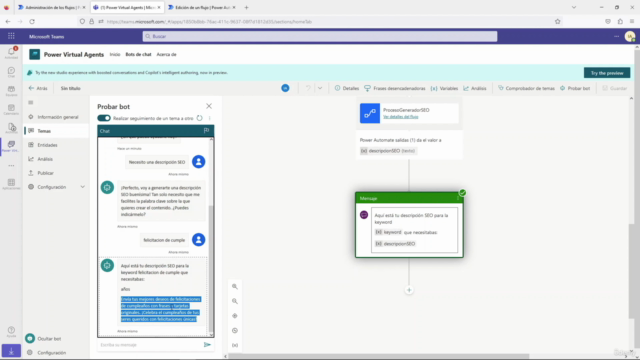
Task: Open the user profile avatar
Action: pyautogui.click(x=630, y=37)
